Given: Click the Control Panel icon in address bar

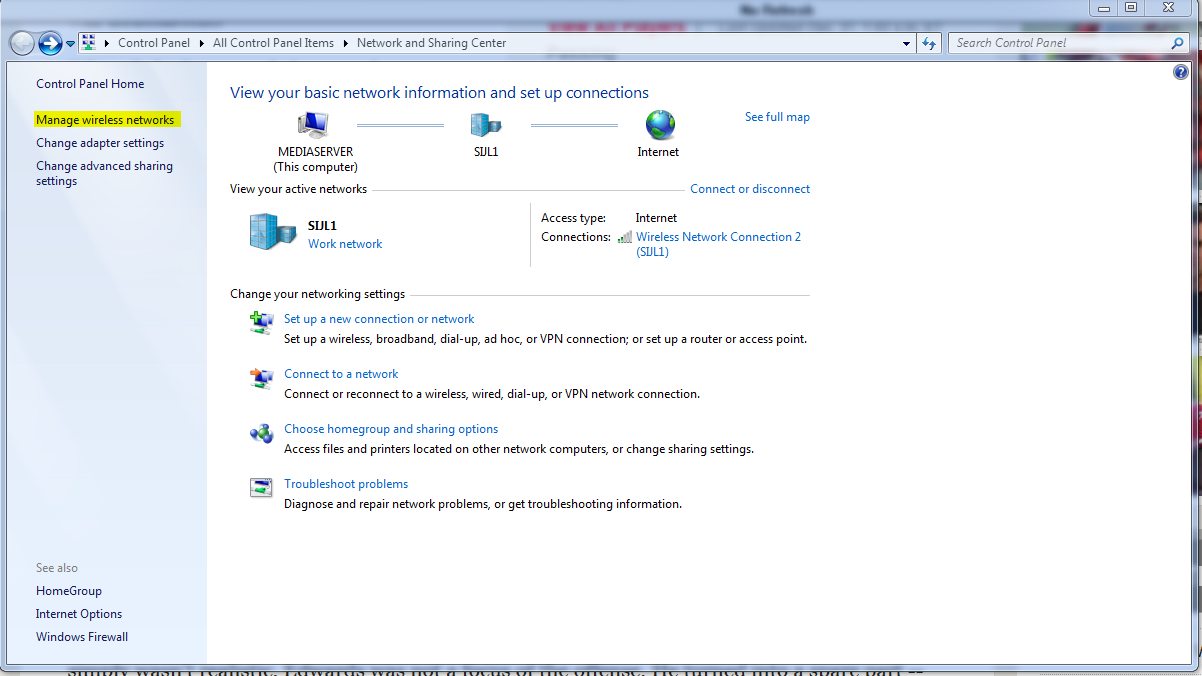Looking at the screenshot, I should pyautogui.click(x=88, y=43).
